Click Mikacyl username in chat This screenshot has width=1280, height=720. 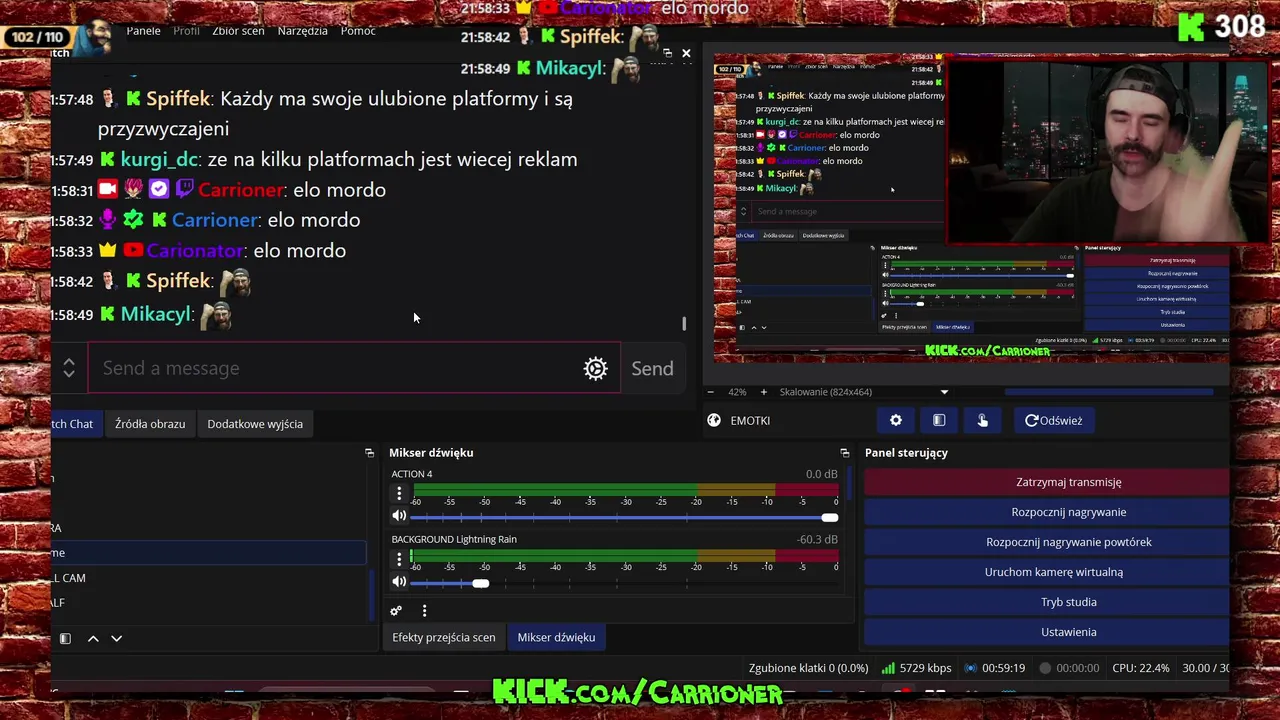click(x=156, y=314)
